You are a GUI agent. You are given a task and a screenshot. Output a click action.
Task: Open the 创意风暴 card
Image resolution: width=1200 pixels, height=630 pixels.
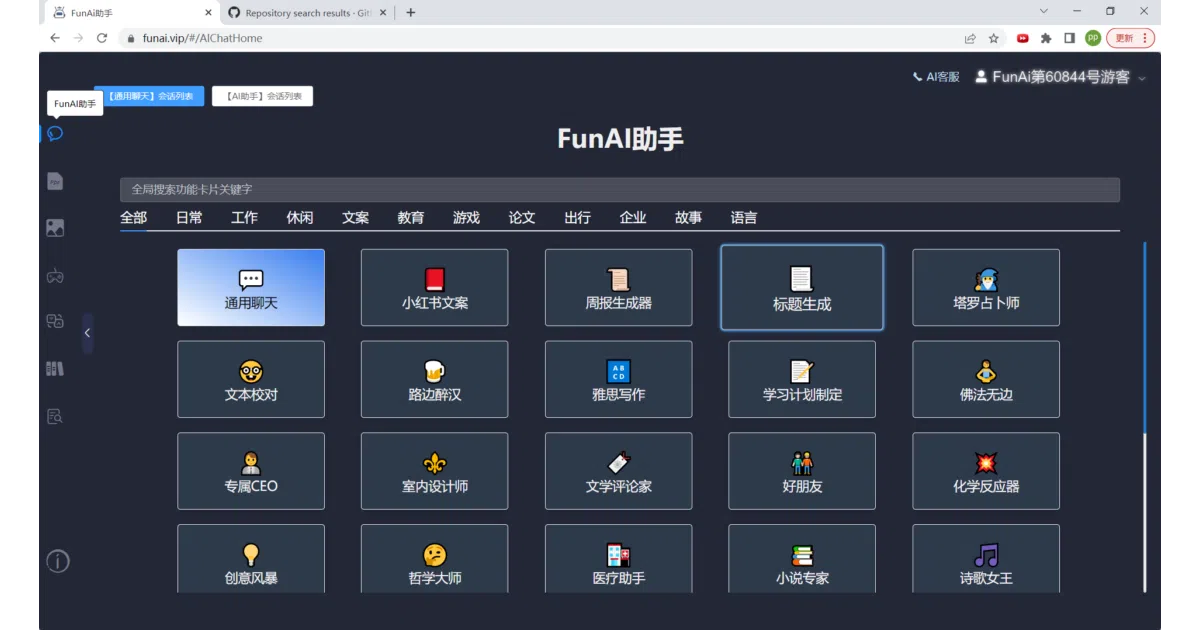pyautogui.click(x=251, y=559)
